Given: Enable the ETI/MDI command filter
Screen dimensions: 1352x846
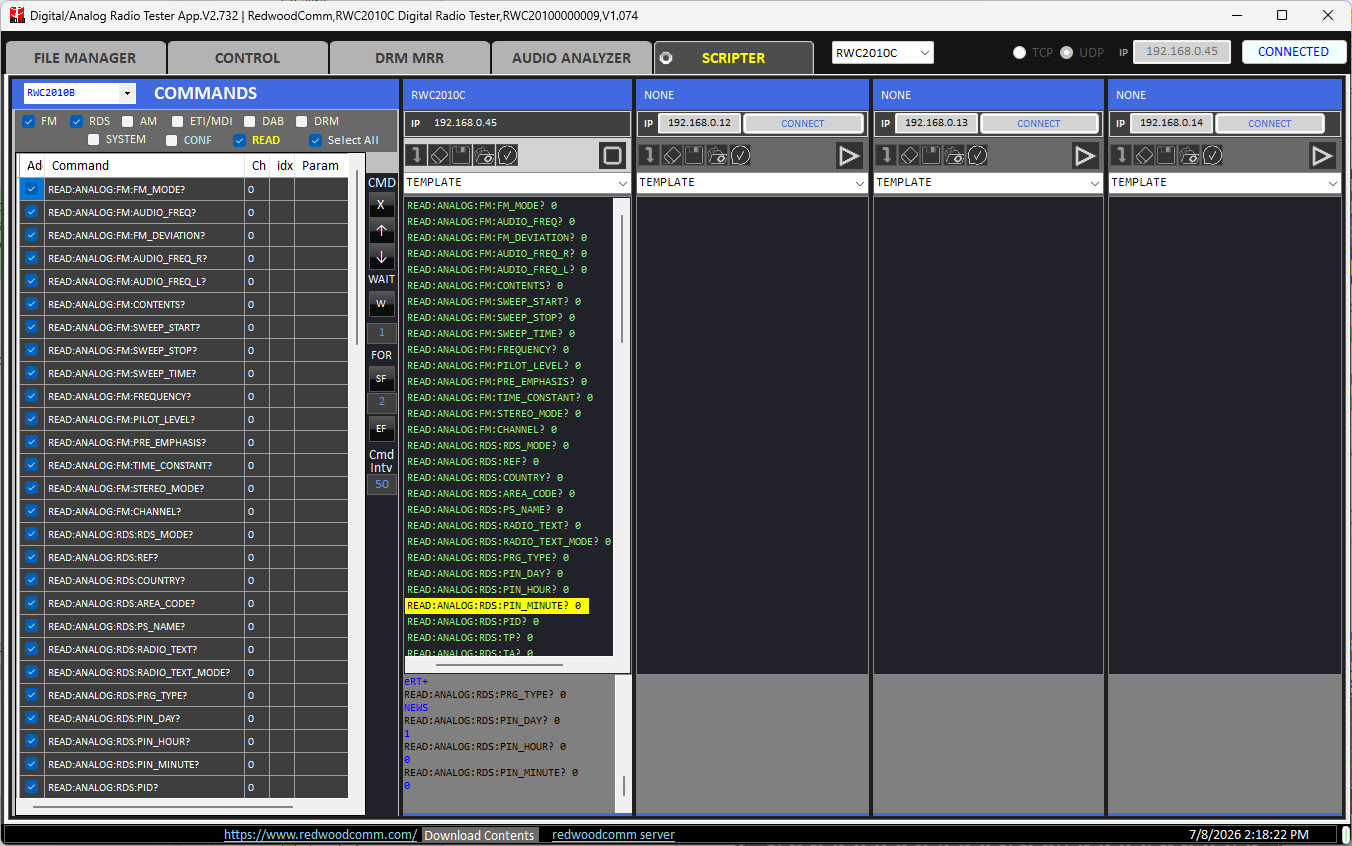Looking at the screenshot, I should coord(176,122).
